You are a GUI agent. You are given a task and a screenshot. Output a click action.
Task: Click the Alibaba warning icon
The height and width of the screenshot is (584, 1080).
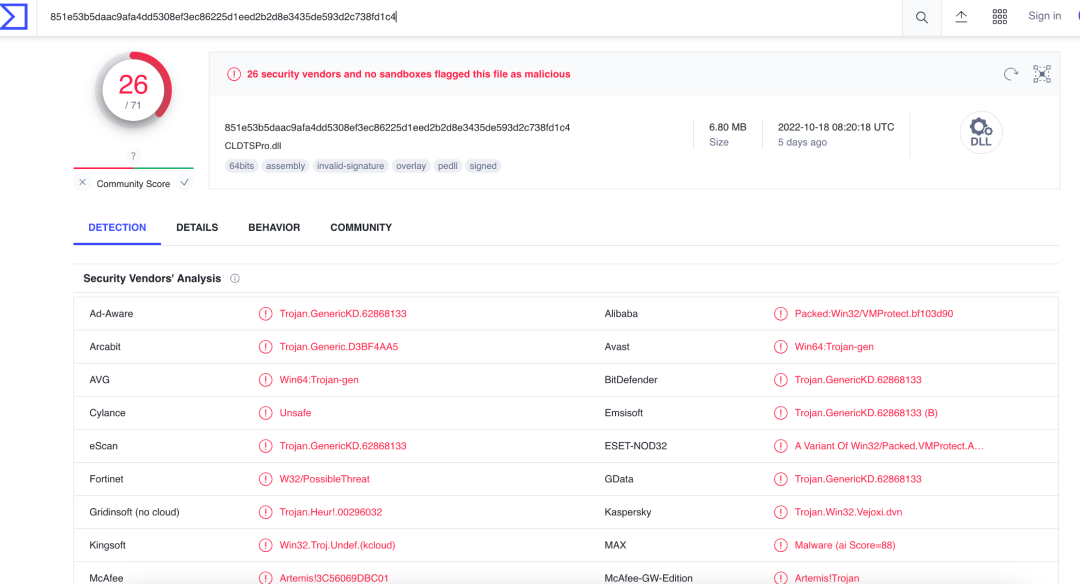(x=780, y=313)
